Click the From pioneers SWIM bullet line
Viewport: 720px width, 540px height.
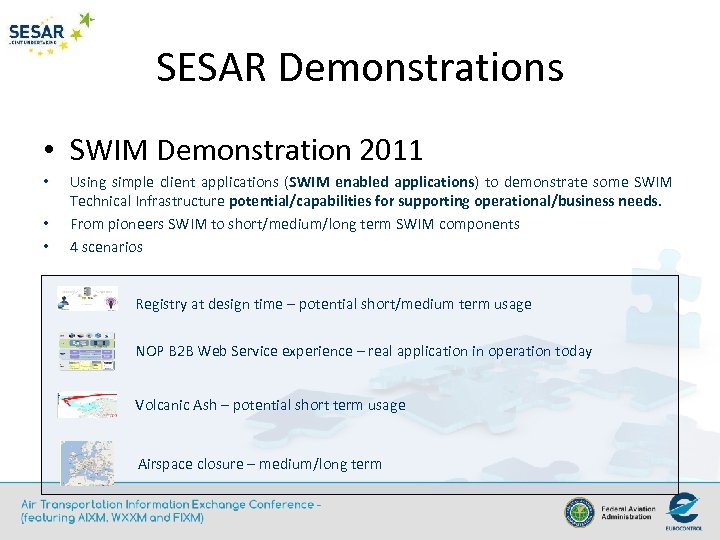295,224
